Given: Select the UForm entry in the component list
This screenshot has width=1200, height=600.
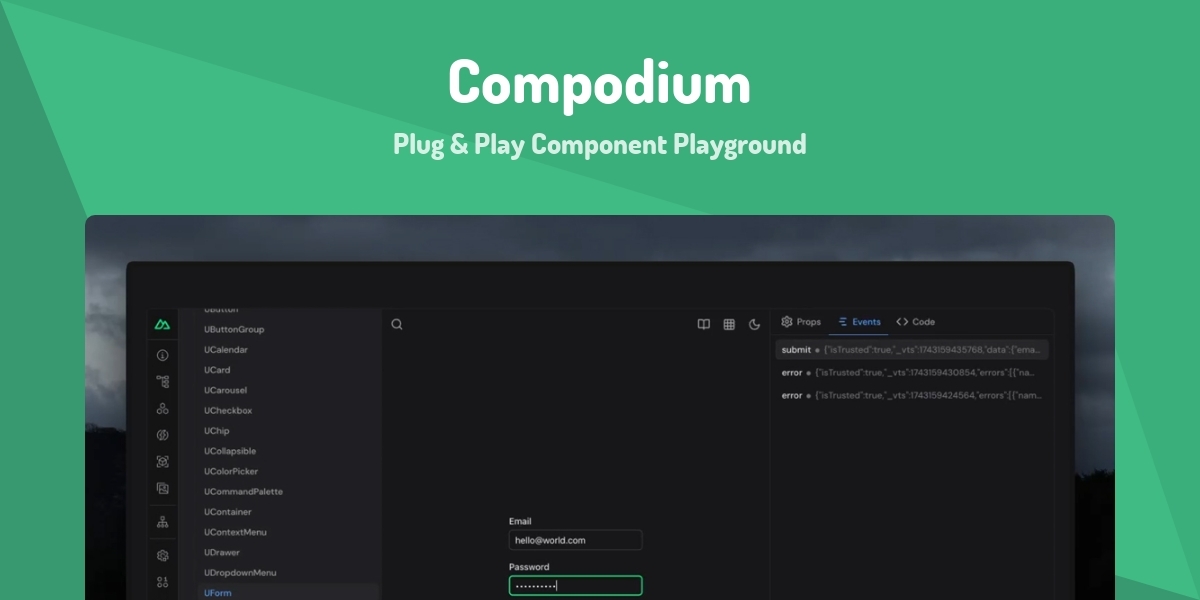Looking at the screenshot, I should 220,592.
